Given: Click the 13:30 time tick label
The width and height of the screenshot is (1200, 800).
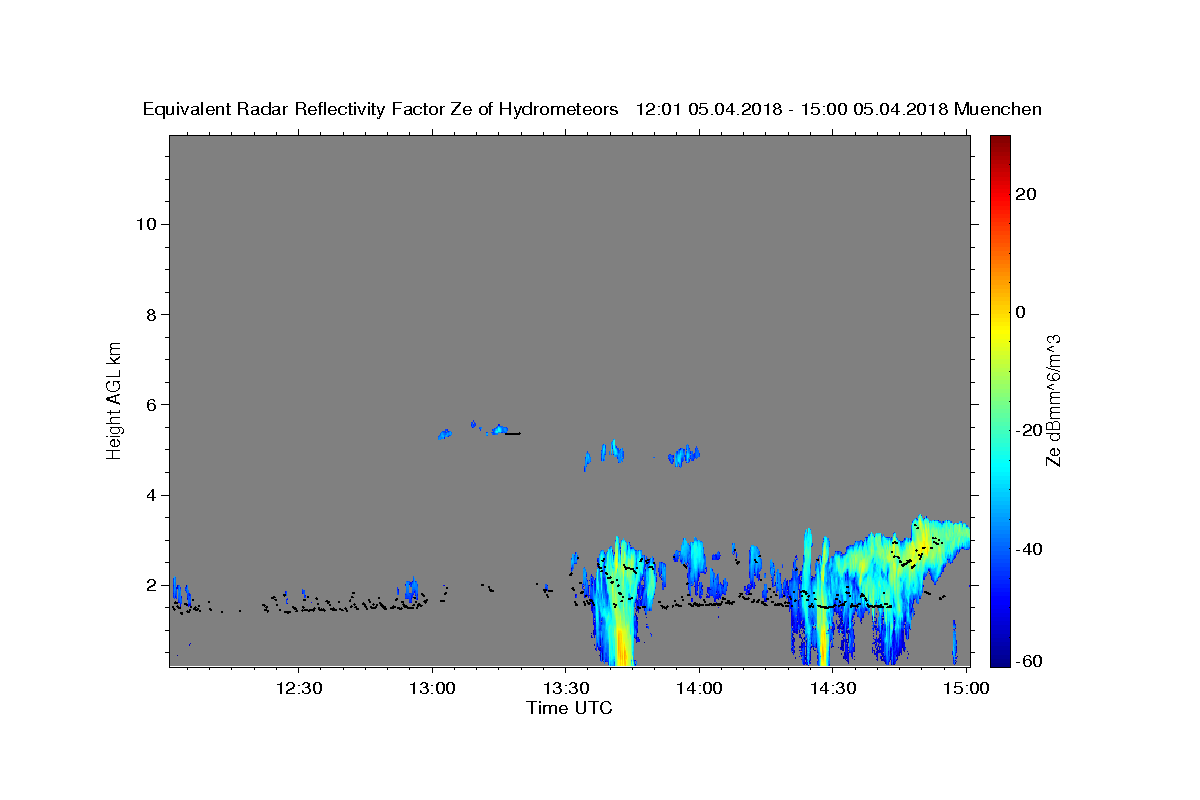Looking at the screenshot, I should click(x=565, y=688).
